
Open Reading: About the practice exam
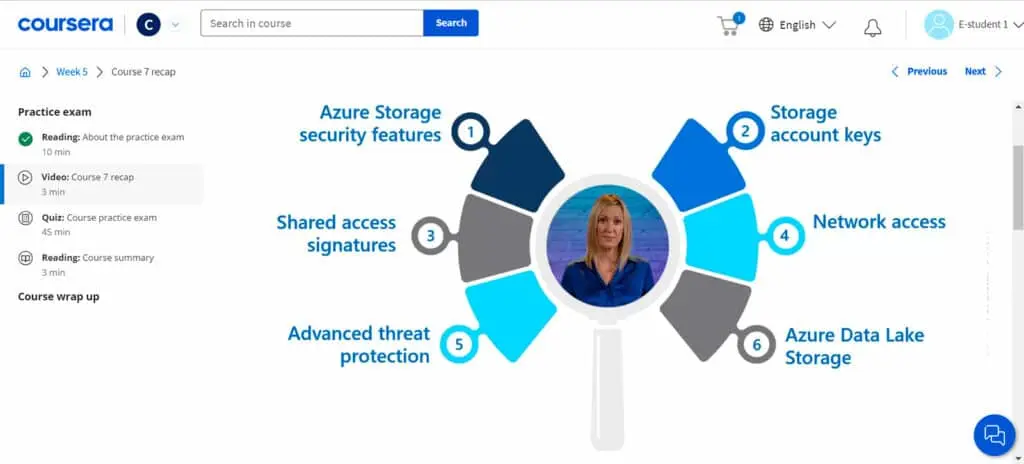[113, 137]
